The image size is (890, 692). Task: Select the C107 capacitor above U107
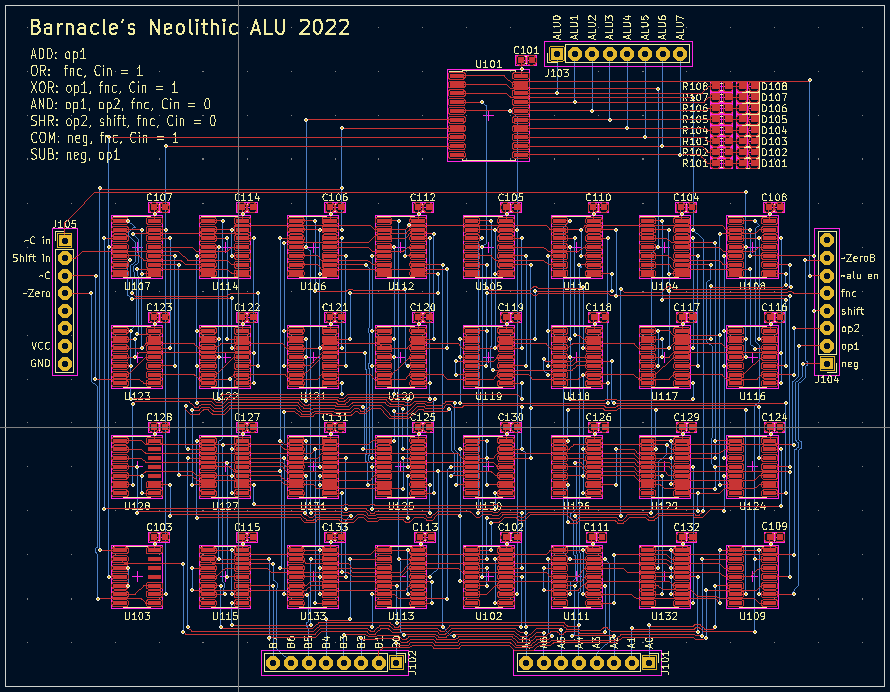coord(159,207)
